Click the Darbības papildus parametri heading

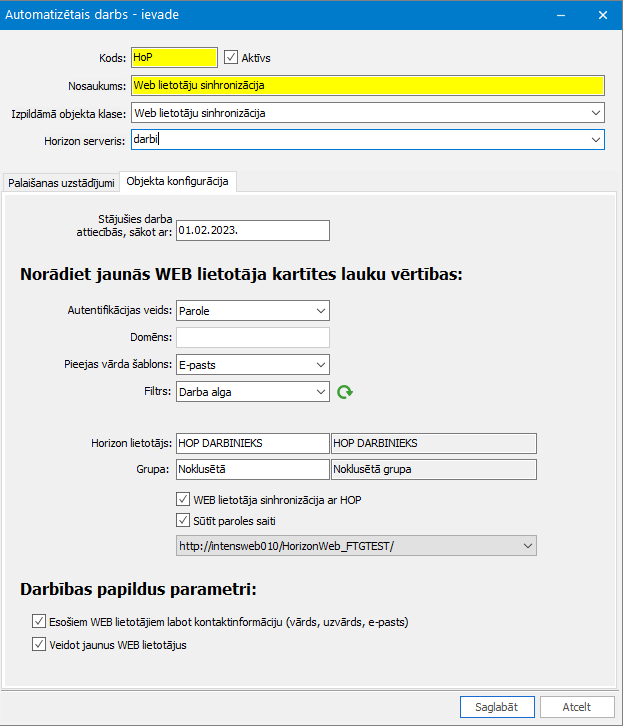[138, 589]
